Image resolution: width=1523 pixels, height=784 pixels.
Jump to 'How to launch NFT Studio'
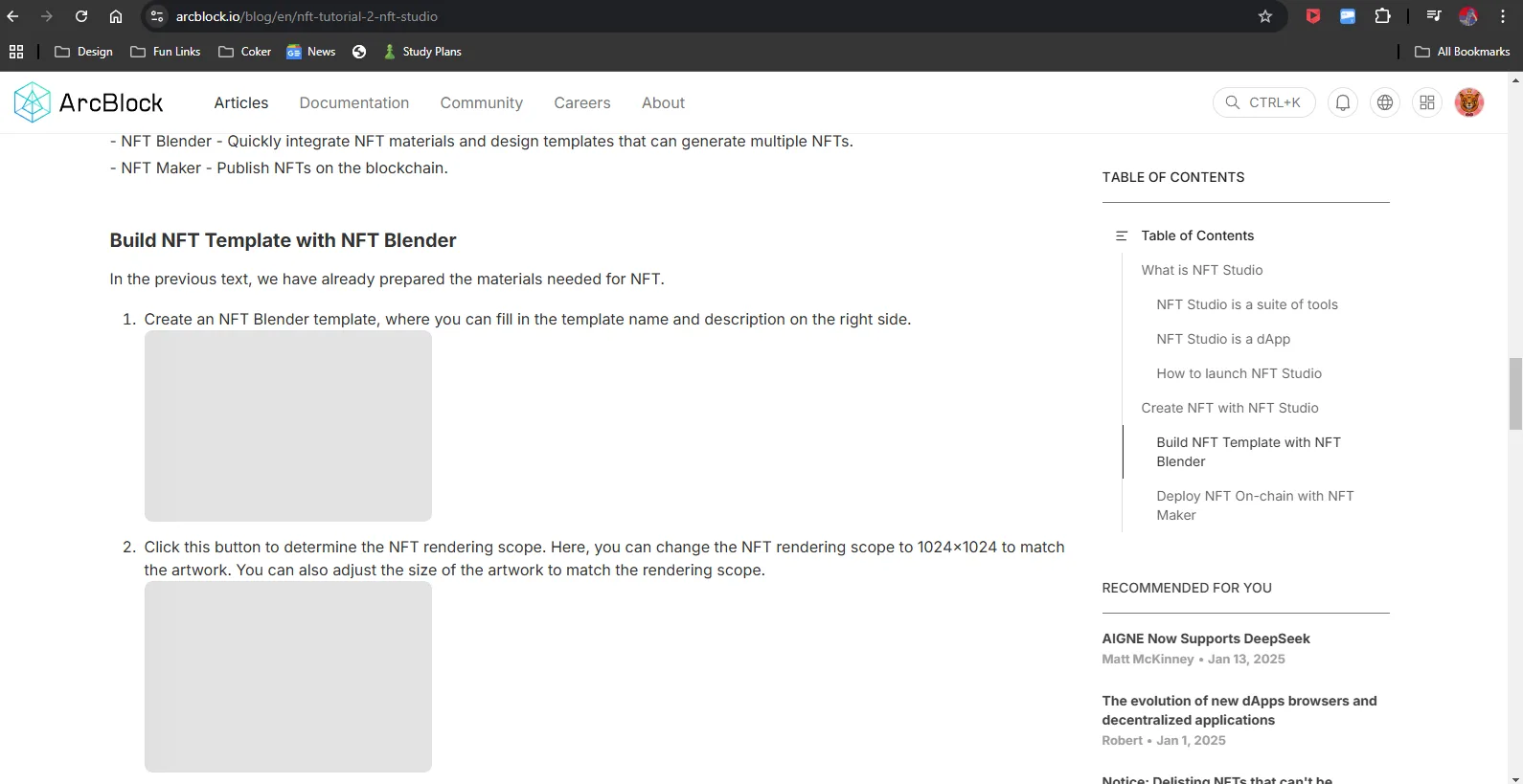click(1239, 373)
